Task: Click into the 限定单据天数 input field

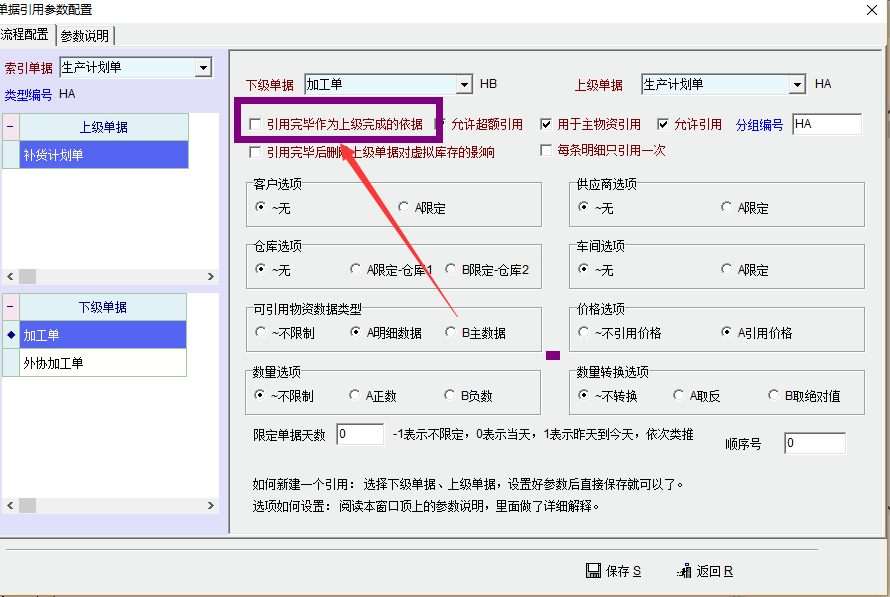Action: pyautogui.click(x=360, y=435)
